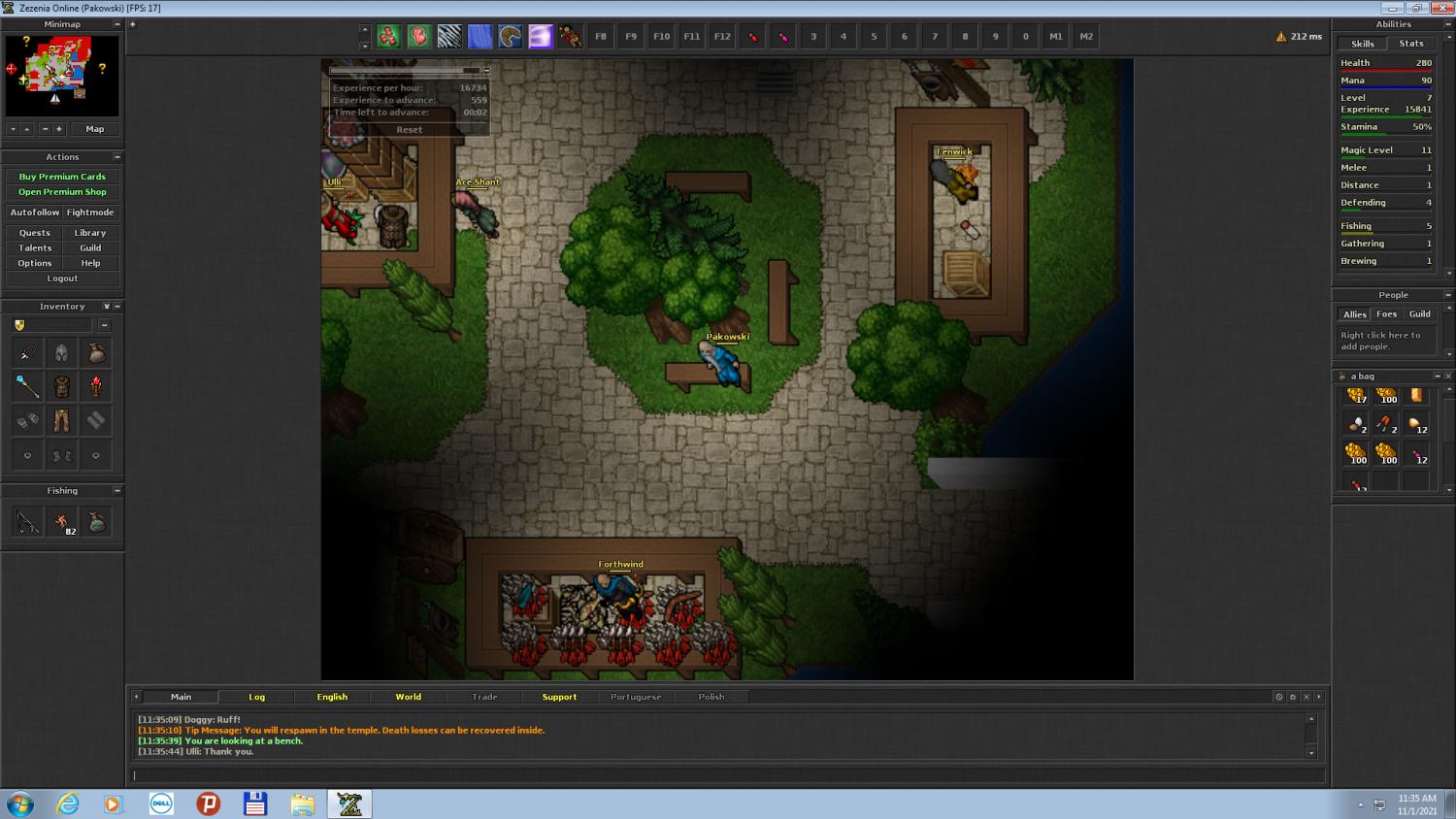Open the World chat tab
Image resolution: width=1456 pixels, height=819 pixels.
(408, 697)
